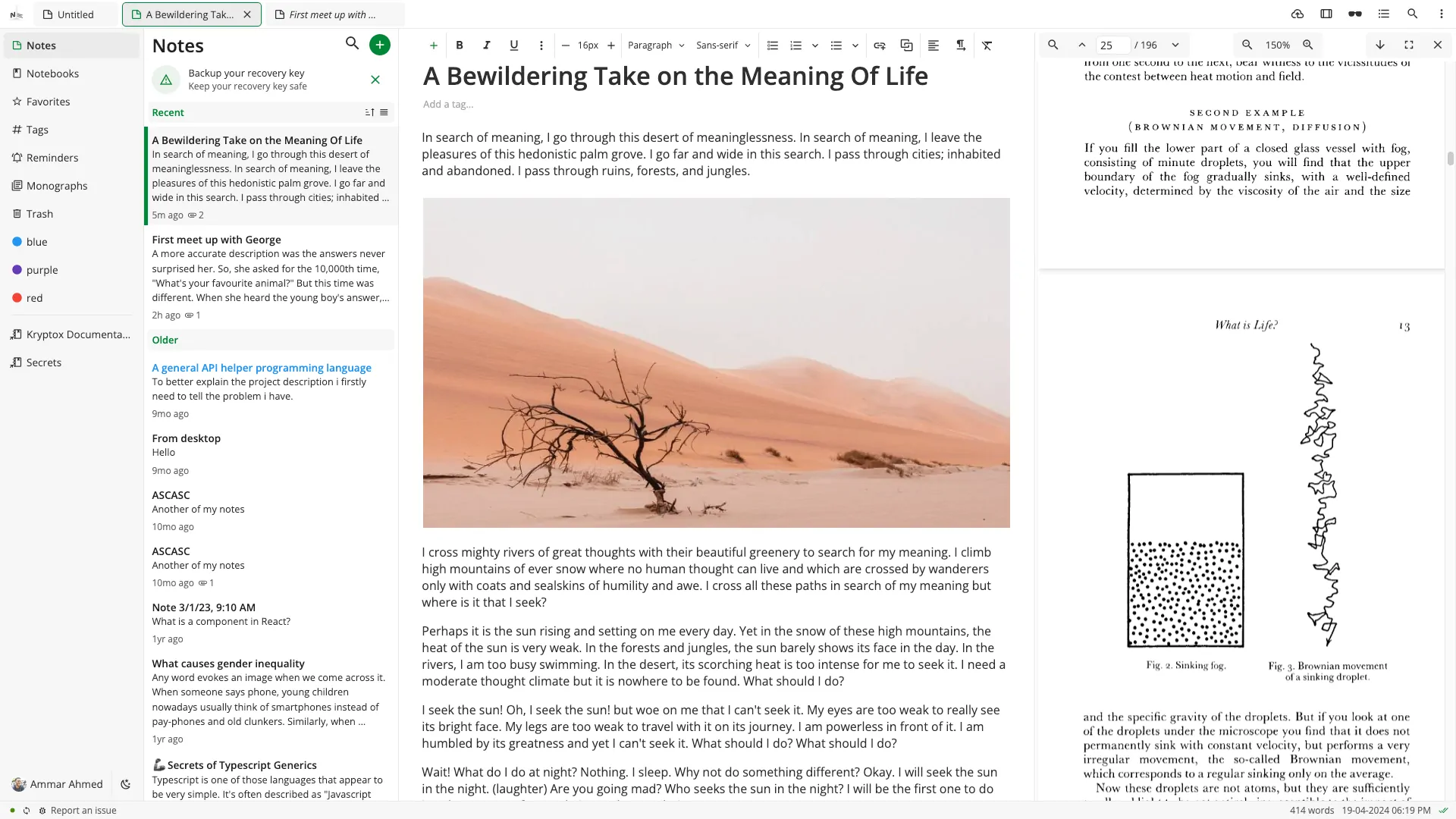Open Reminders in the sidebar
Viewport: 1456px width, 819px height.
71,158
